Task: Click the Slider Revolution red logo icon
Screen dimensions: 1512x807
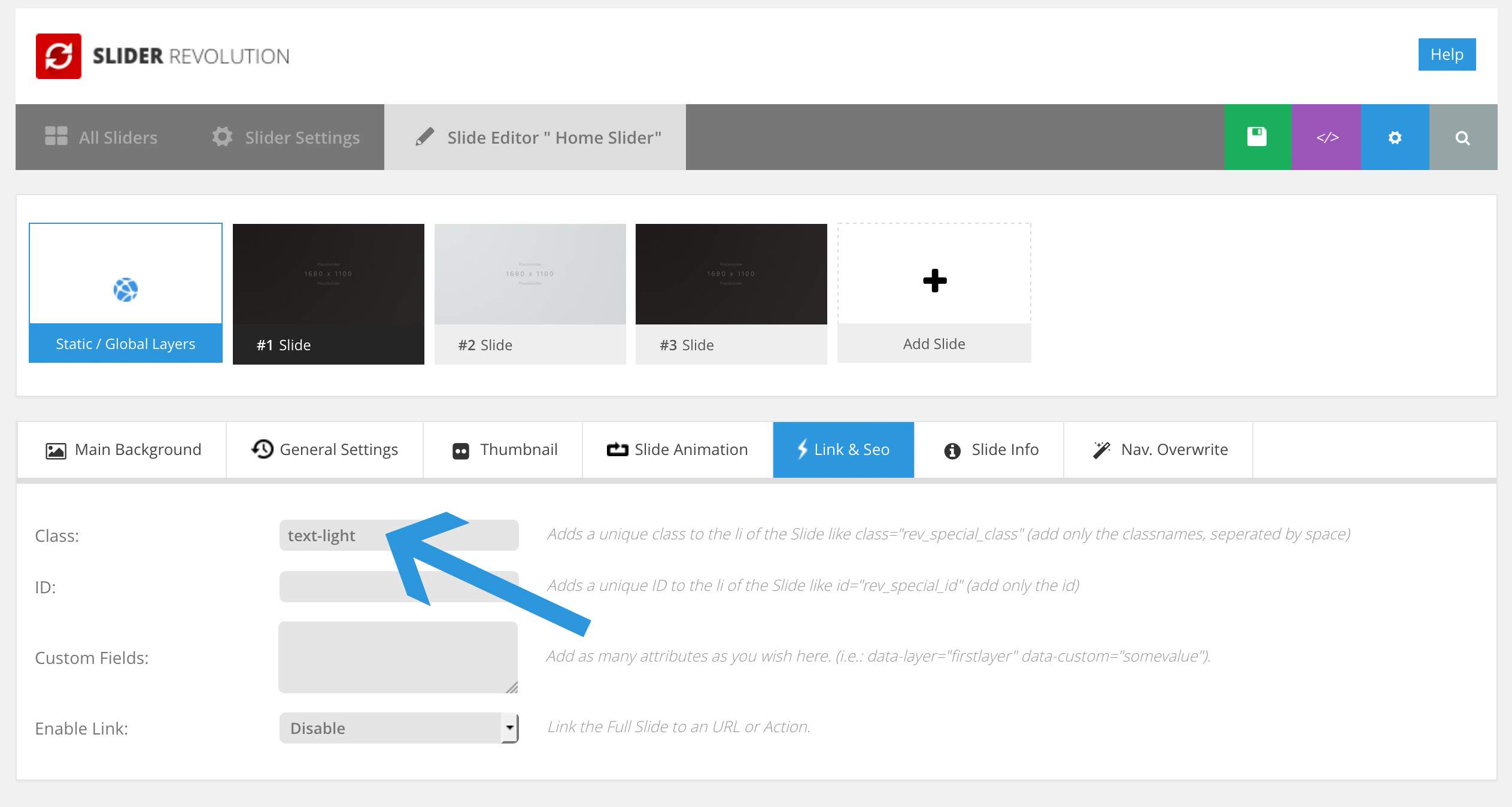Action: tap(59, 56)
